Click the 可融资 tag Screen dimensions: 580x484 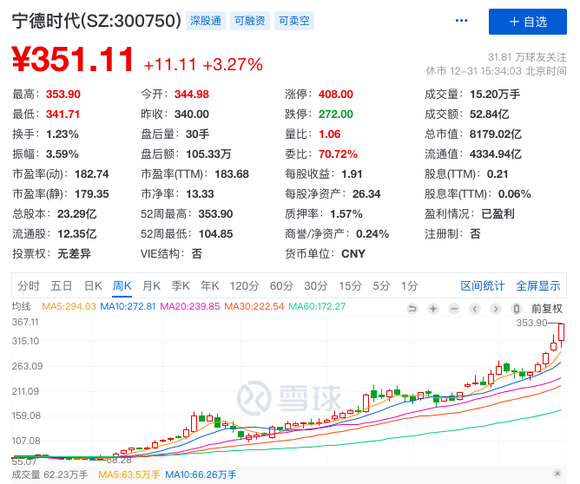tap(250, 21)
